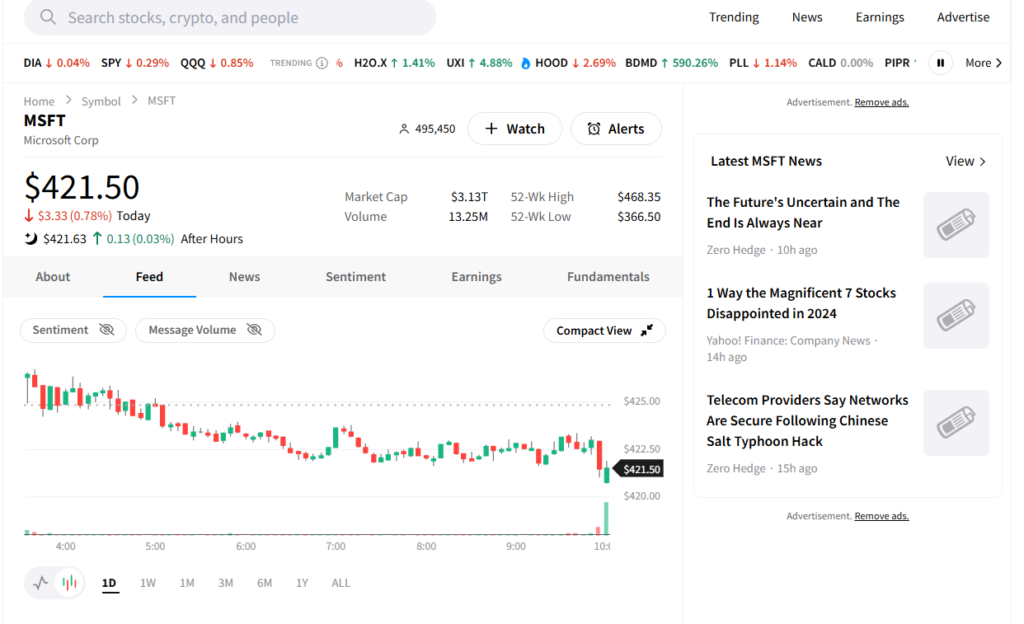Select the 1W chart range
This screenshot has height=624, width=1024.
[x=148, y=583]
